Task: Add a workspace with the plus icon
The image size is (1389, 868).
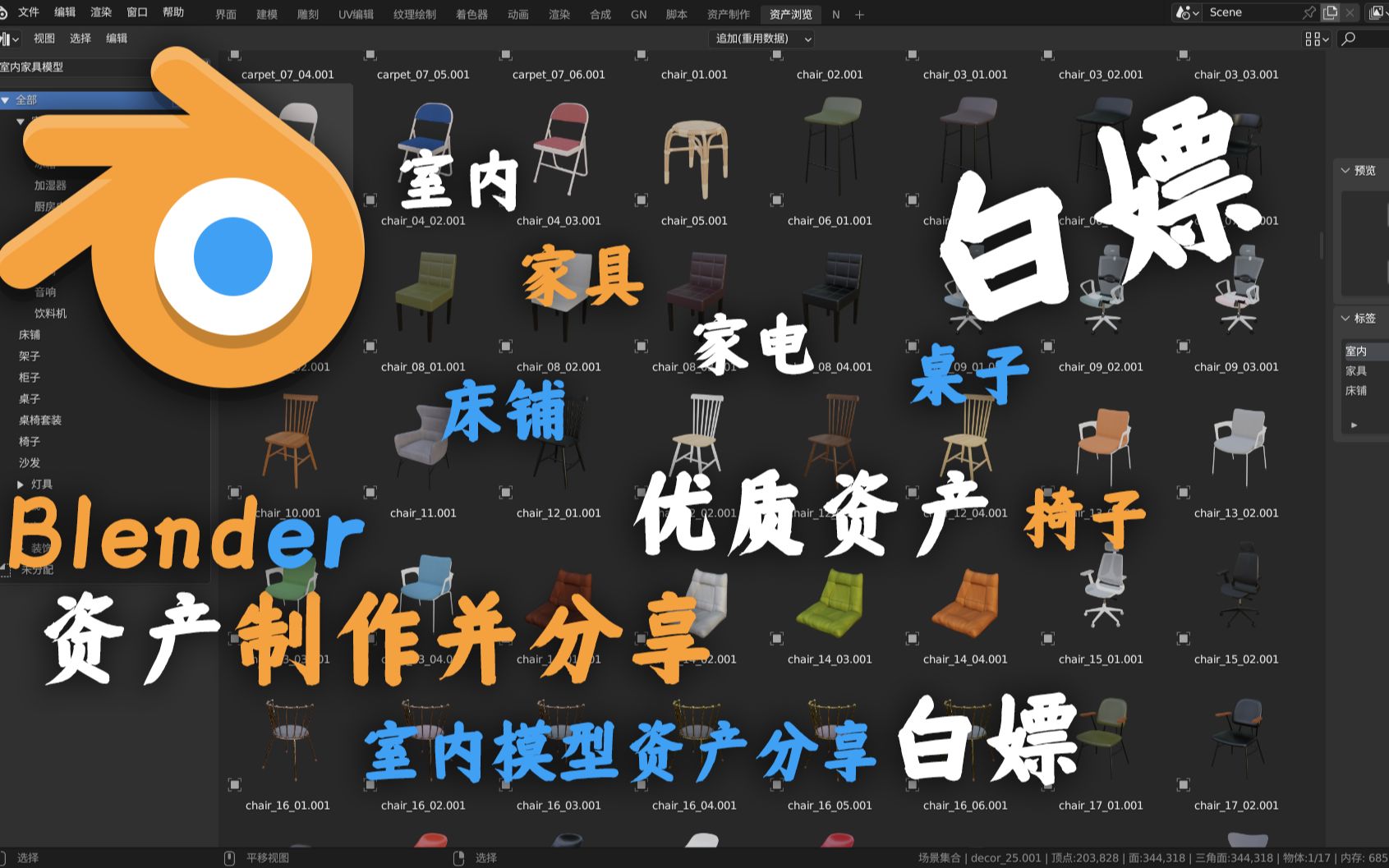Action: 859,14
